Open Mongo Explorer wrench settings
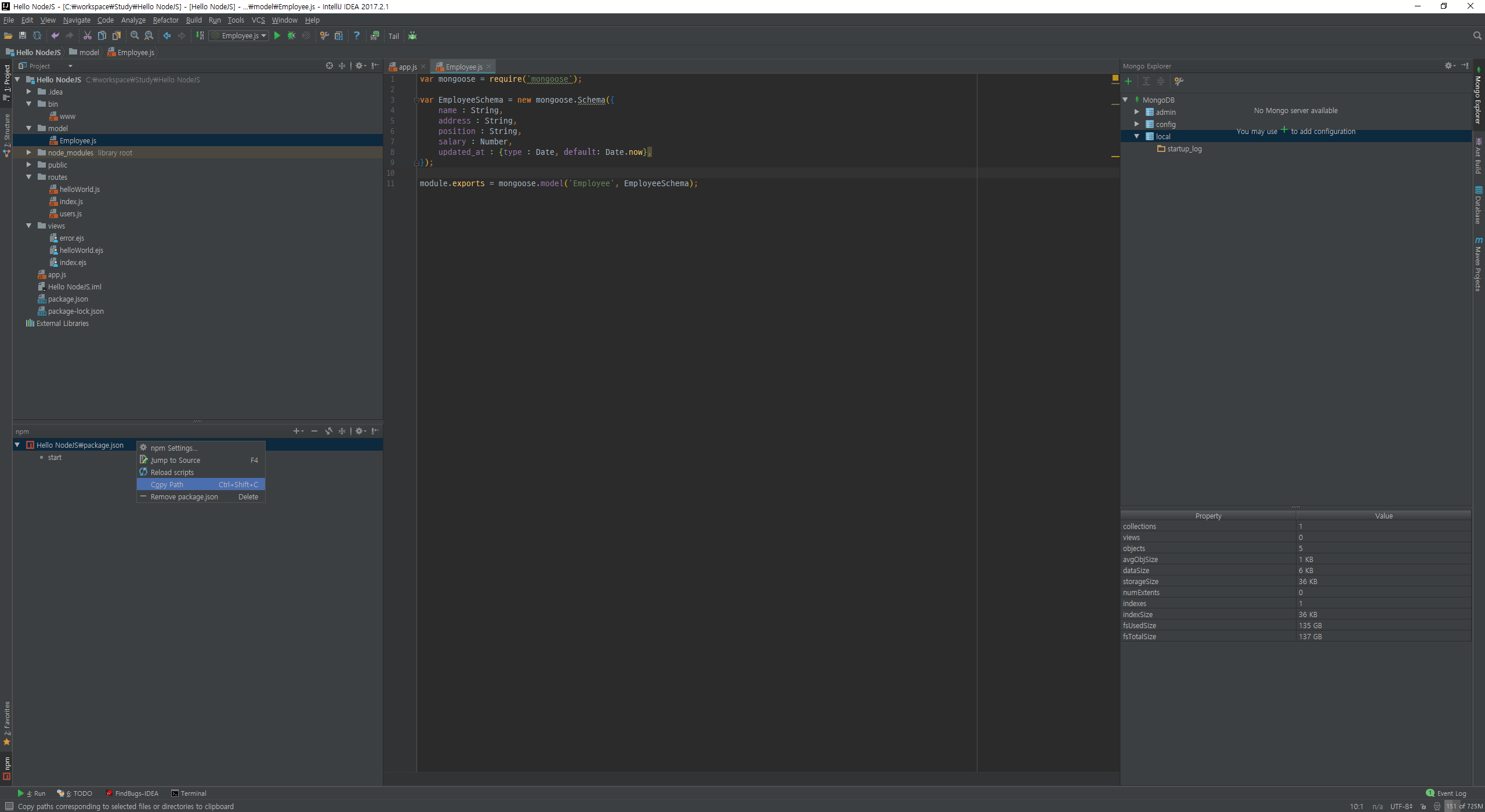The image size is (1485, 812). (1179, 82)
